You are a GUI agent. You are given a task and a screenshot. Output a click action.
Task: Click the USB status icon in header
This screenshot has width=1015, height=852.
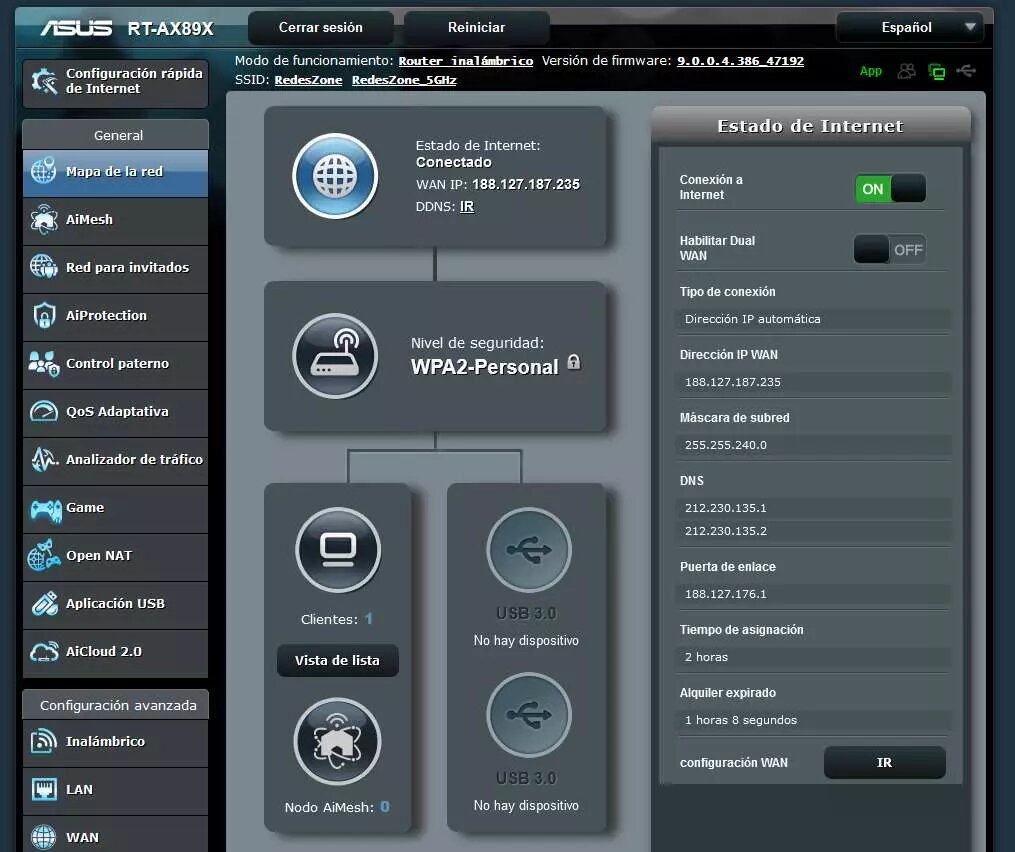(965, 71)
